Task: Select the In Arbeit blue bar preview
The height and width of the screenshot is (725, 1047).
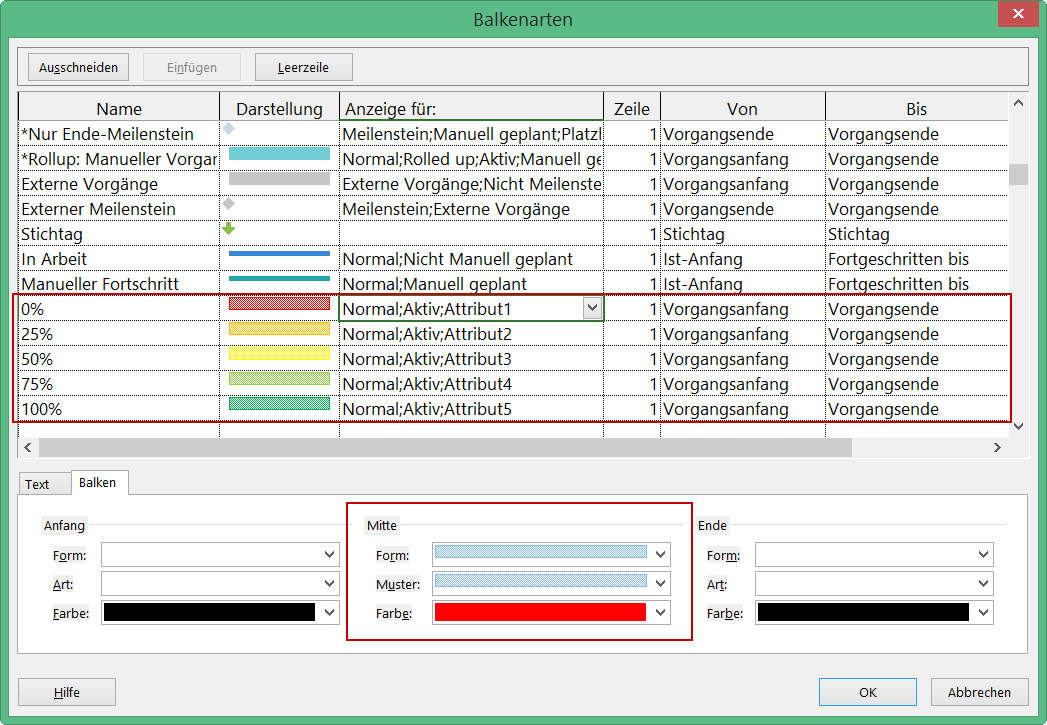Action: click(279, 254)
